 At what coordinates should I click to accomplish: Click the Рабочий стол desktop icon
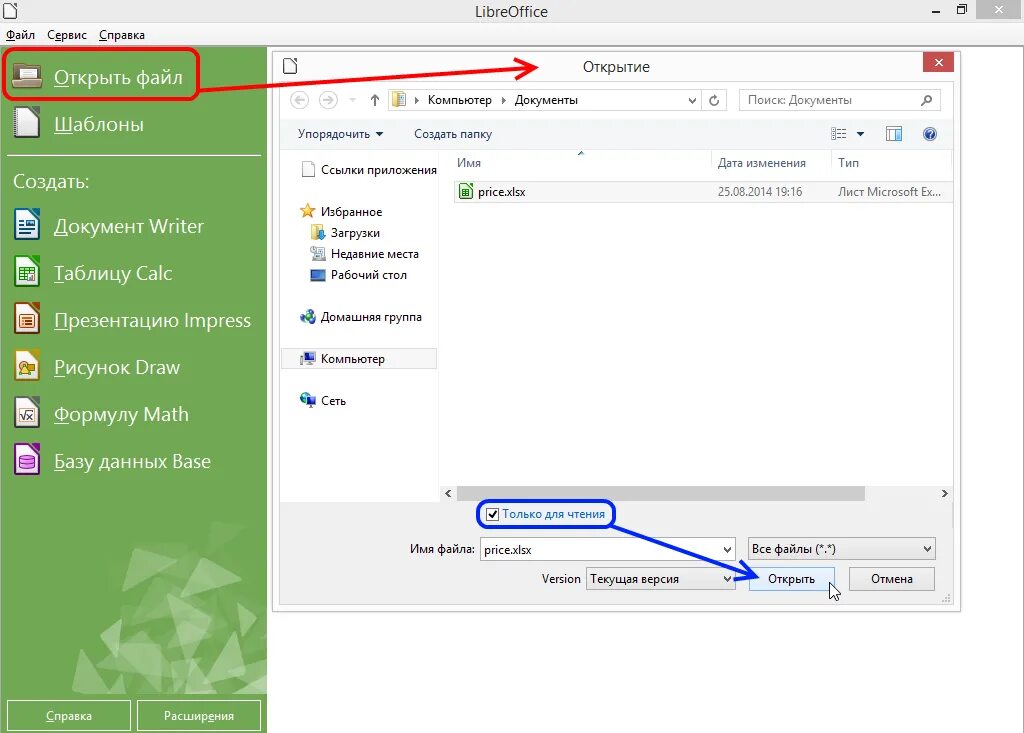tap(318, 275)
